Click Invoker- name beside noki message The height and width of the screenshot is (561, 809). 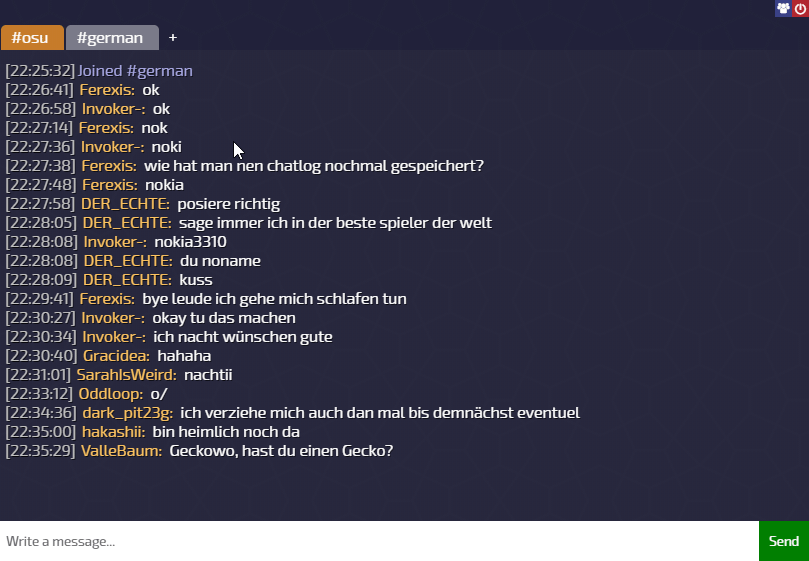112,147
